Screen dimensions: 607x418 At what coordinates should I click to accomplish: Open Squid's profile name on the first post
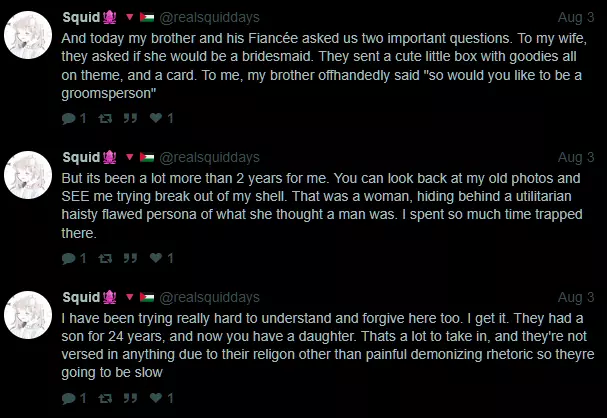pyautogui.click(x=81, y=17)
